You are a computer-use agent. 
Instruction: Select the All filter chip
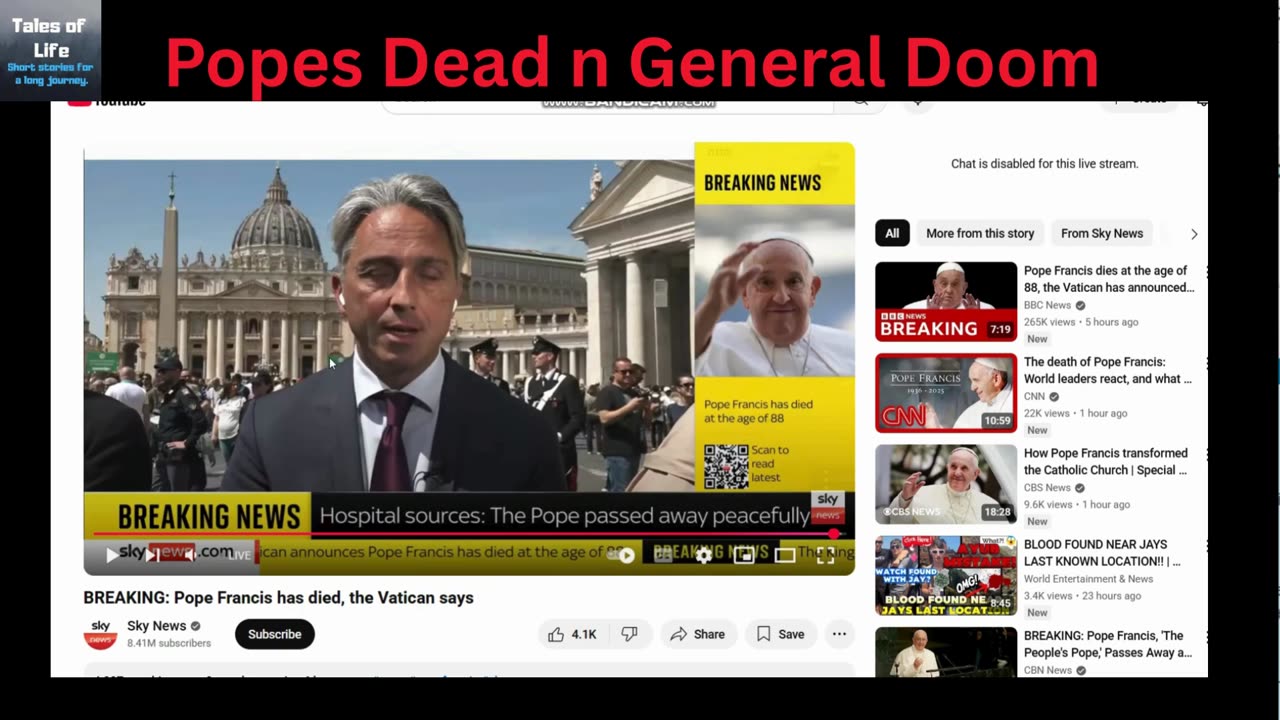pyautogui.click(x=892, y=233)
